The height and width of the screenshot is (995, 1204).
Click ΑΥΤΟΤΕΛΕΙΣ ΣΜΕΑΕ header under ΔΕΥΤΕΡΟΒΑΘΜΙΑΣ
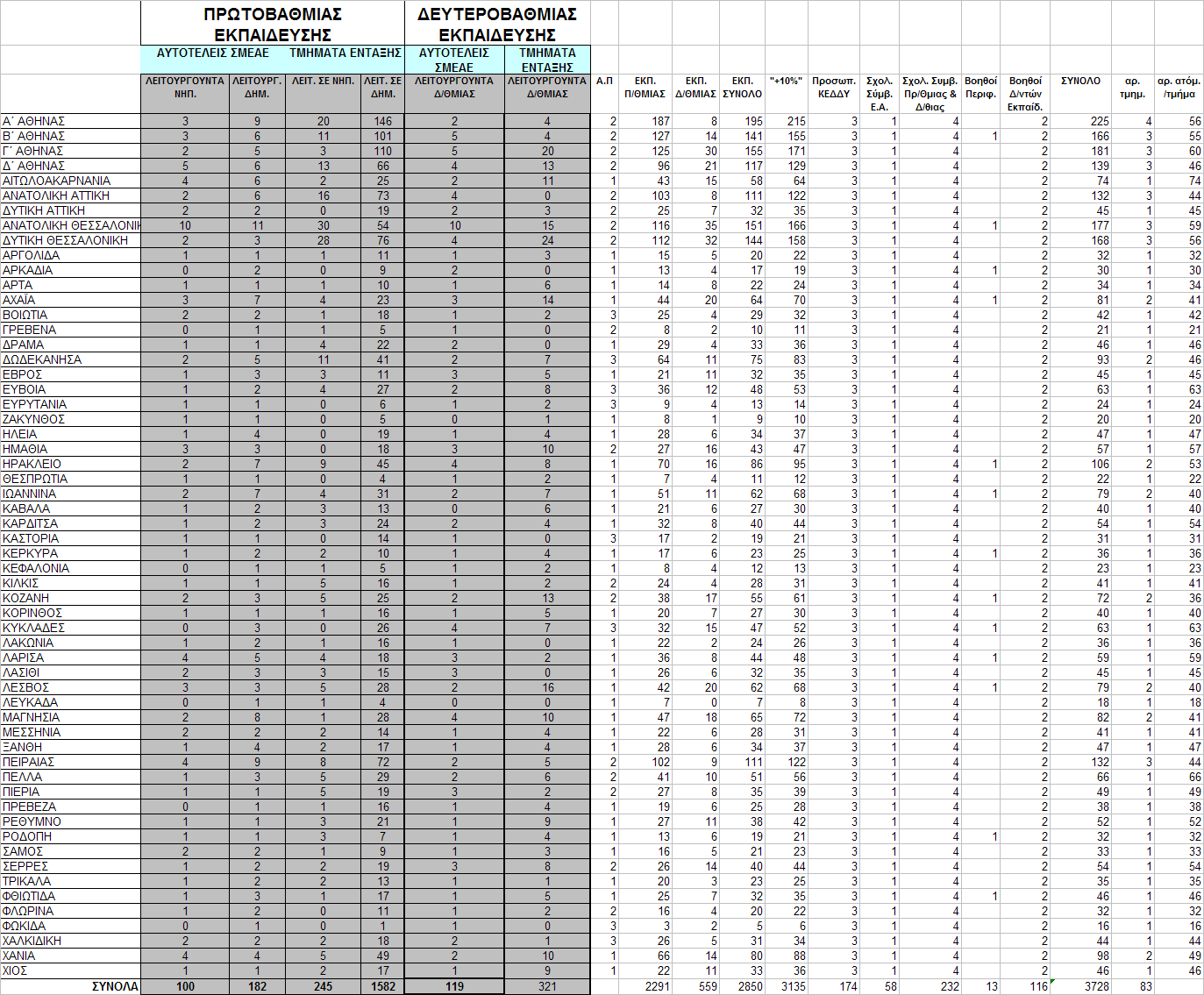(x=454, y=60)
